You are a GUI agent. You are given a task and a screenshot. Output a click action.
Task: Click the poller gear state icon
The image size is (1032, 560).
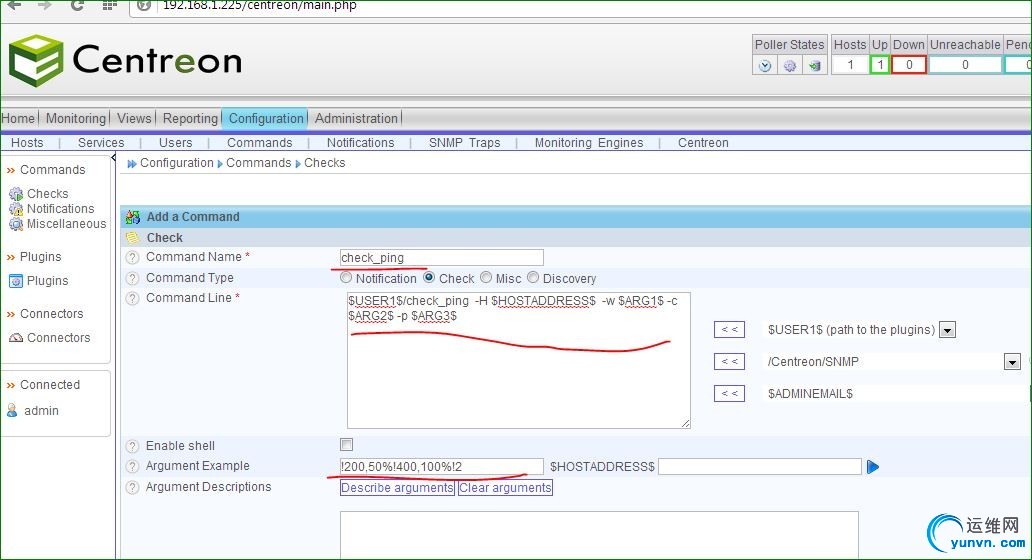click(790, 65)
